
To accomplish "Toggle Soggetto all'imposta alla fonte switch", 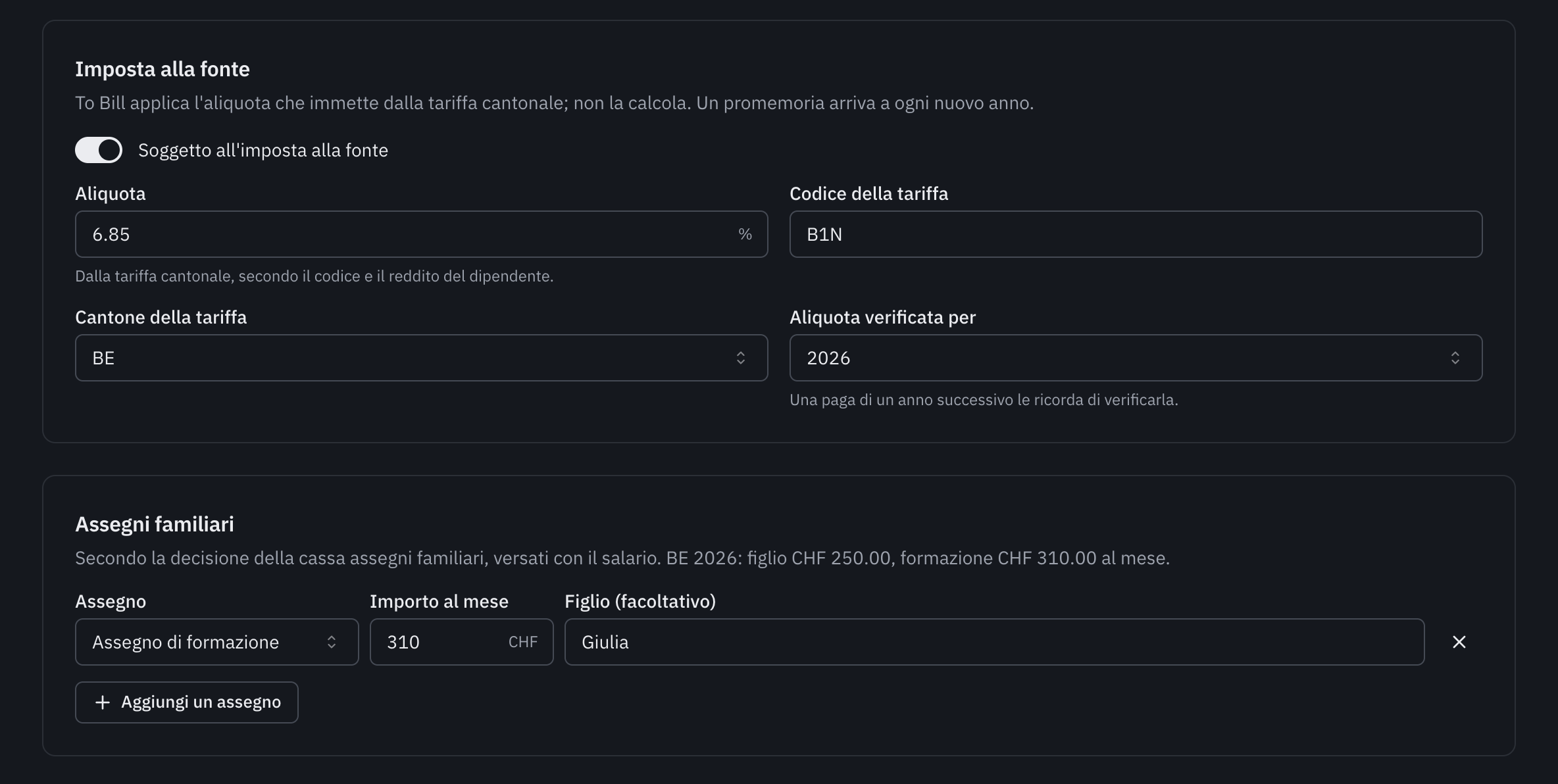I will (x=99, y=150).
